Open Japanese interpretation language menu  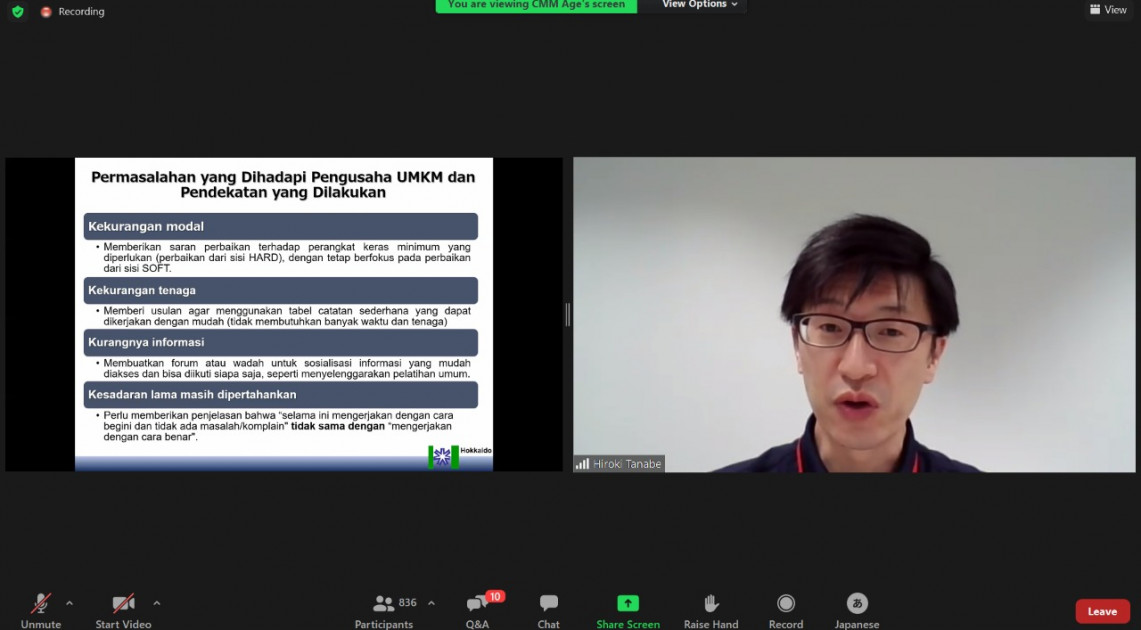[857, 610]
